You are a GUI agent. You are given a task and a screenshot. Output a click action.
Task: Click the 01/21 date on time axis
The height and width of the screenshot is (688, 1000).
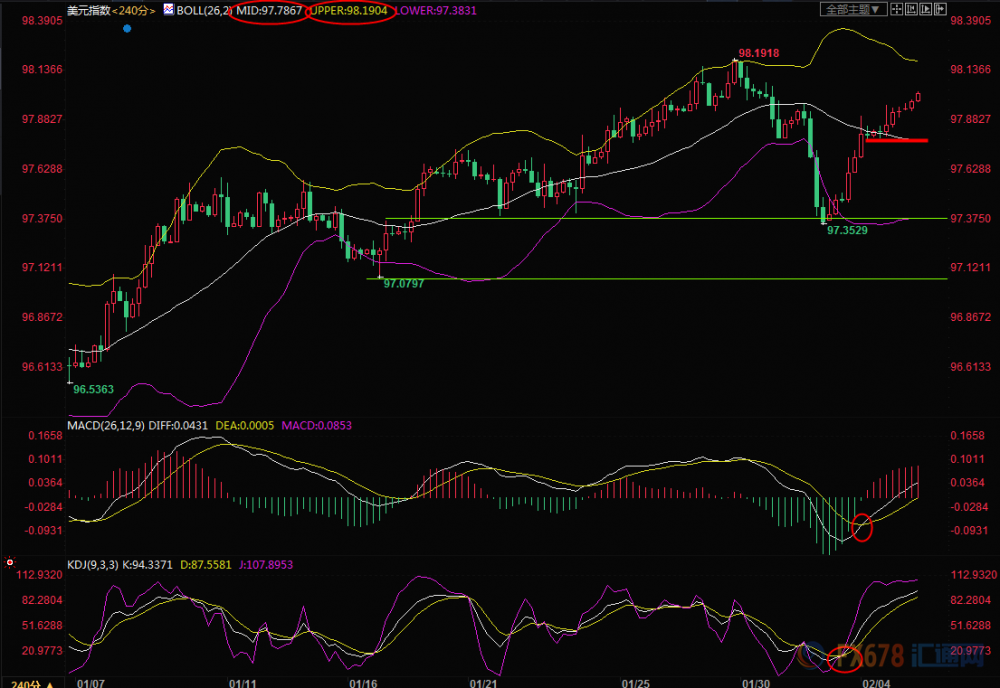pyautogui.click(x=483, y=684)
